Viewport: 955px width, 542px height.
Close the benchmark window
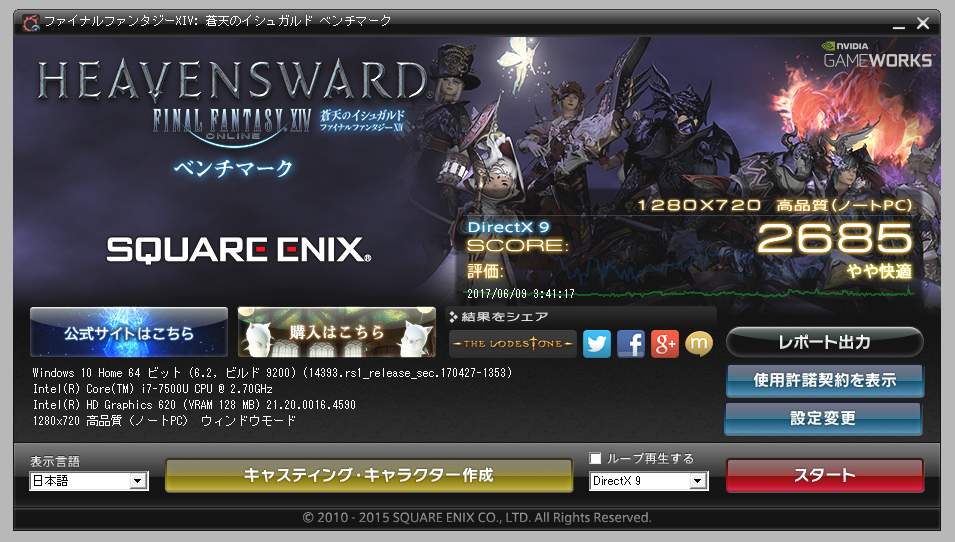[923, 23]
